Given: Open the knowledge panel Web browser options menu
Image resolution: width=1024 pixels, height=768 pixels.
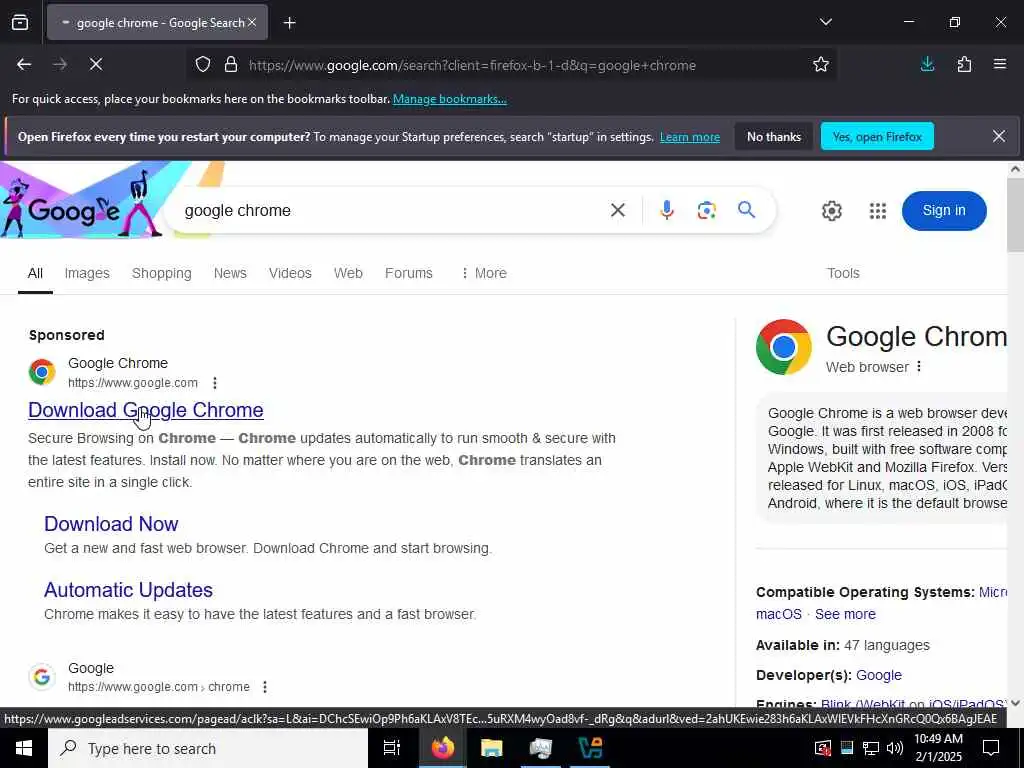Looking at the screenshot, I should tap(919, 366).
